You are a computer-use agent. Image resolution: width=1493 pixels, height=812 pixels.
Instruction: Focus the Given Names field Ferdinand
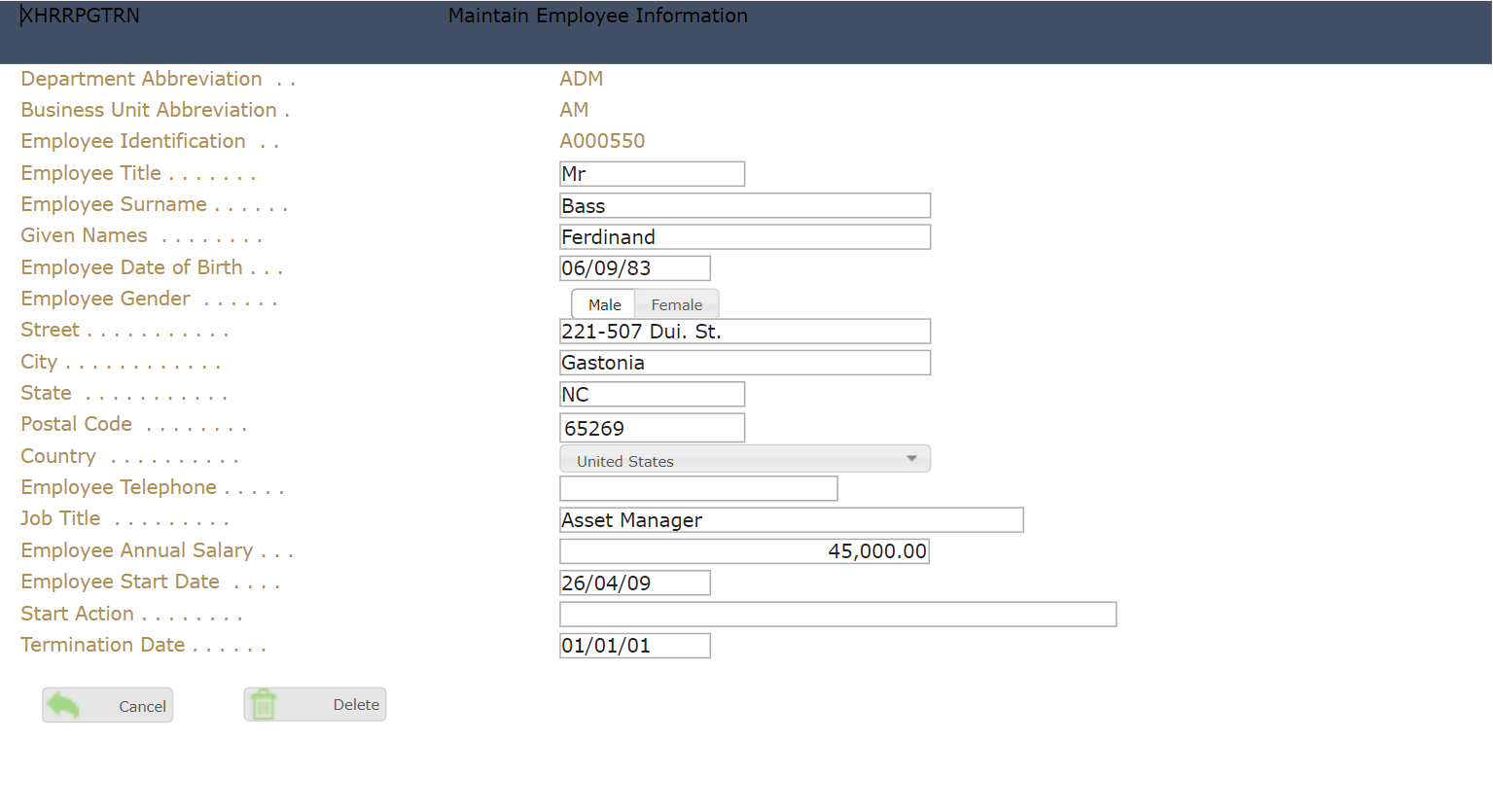pos(744,237)
